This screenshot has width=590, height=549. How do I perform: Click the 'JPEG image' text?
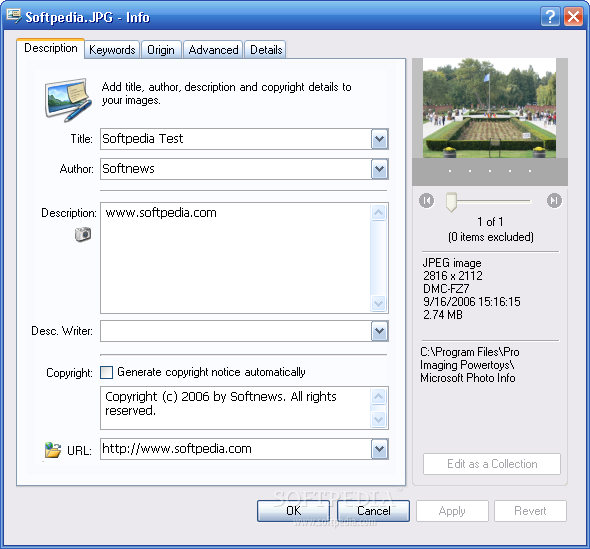click(452, 263)
